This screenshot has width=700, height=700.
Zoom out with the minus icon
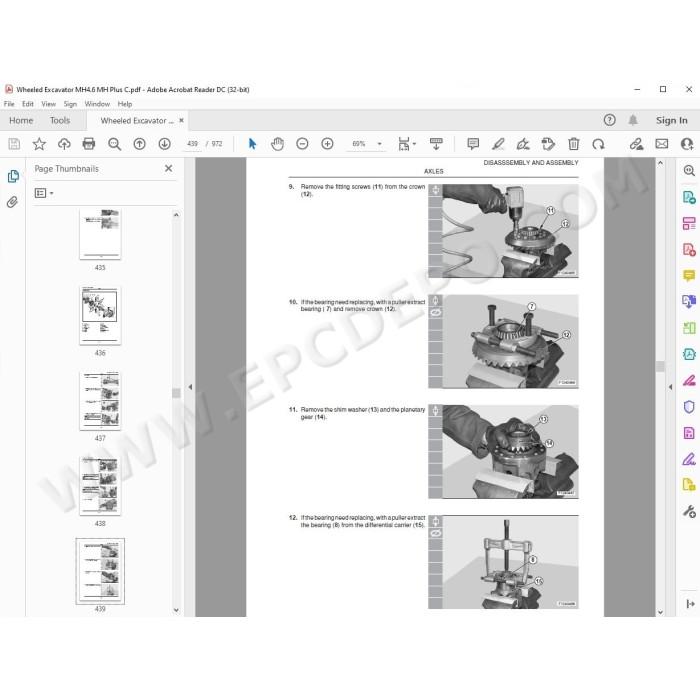302,144
